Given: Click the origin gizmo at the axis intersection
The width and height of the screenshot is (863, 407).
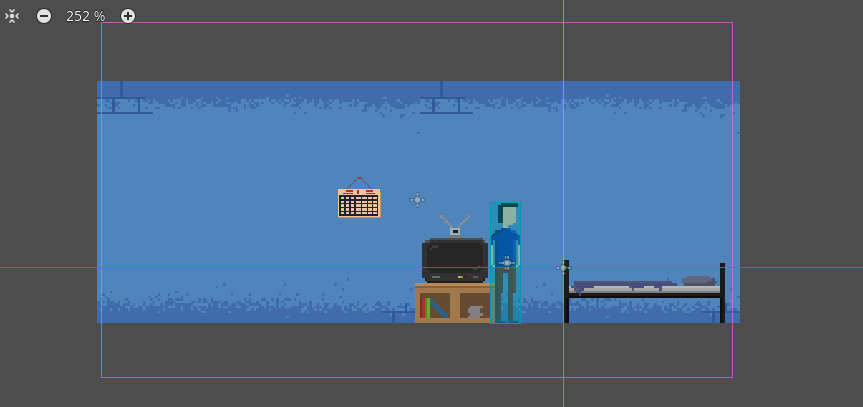Looking at the screenshot, I should tap(563, 268).
